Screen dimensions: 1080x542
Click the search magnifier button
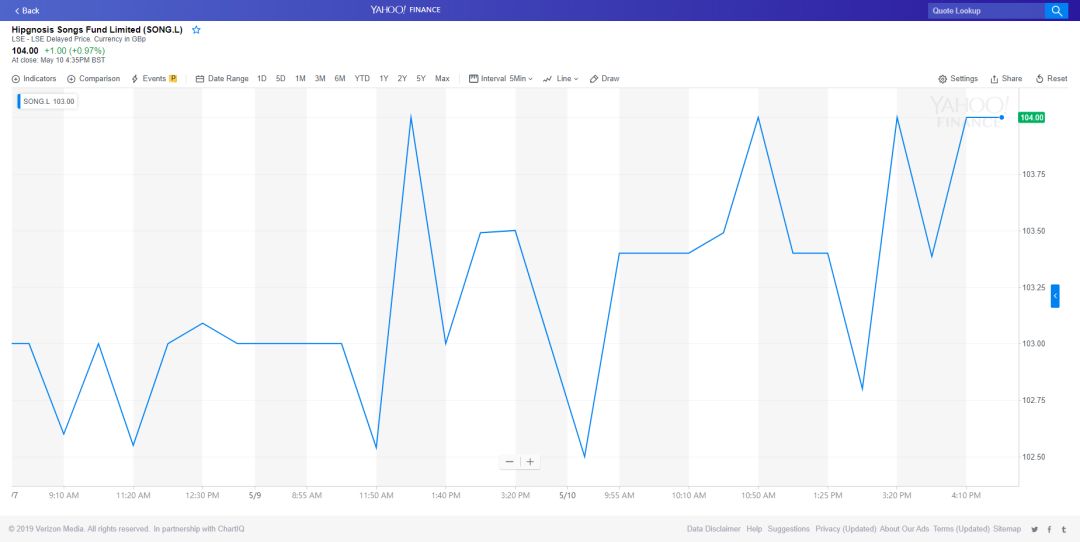(1056, 11)
